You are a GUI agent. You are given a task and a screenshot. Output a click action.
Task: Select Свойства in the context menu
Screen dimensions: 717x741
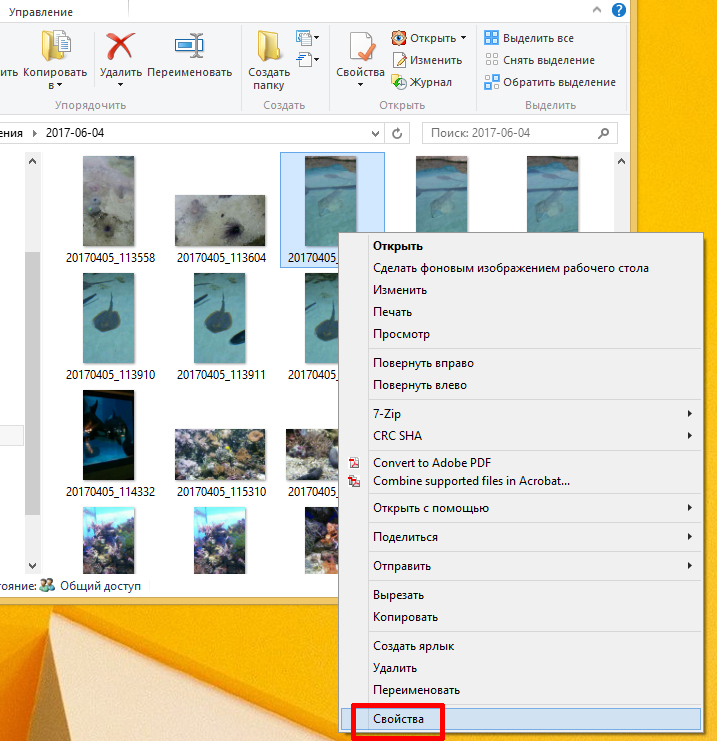[x=398, y=719]
